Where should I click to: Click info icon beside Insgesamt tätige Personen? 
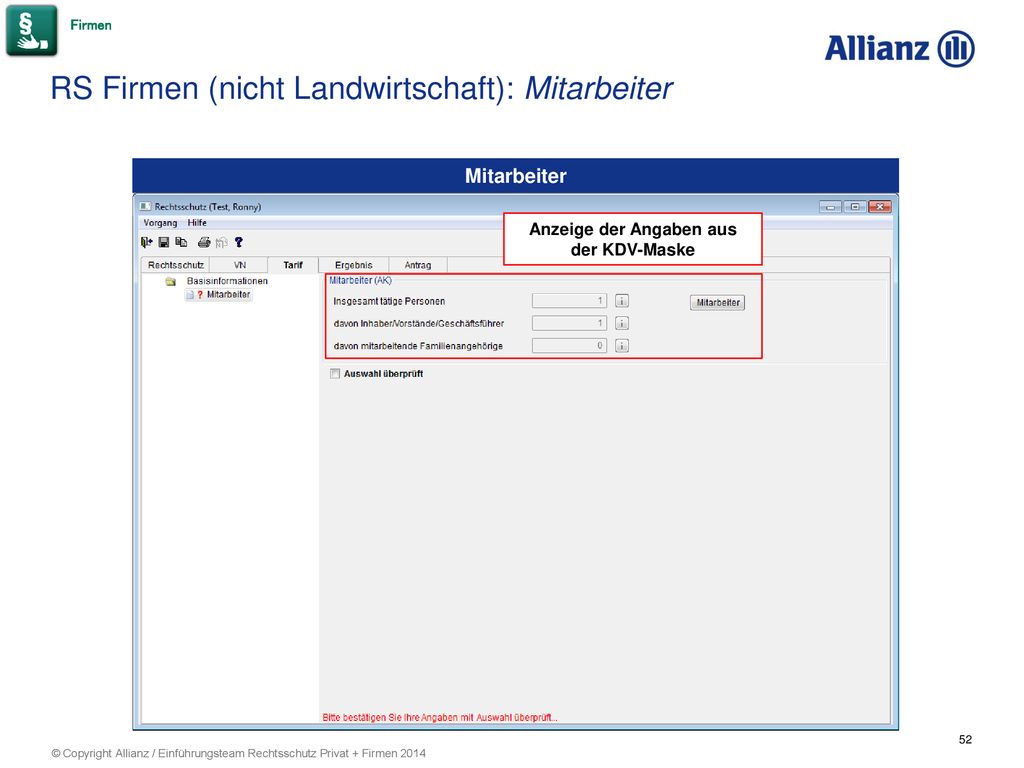[622, 301]
